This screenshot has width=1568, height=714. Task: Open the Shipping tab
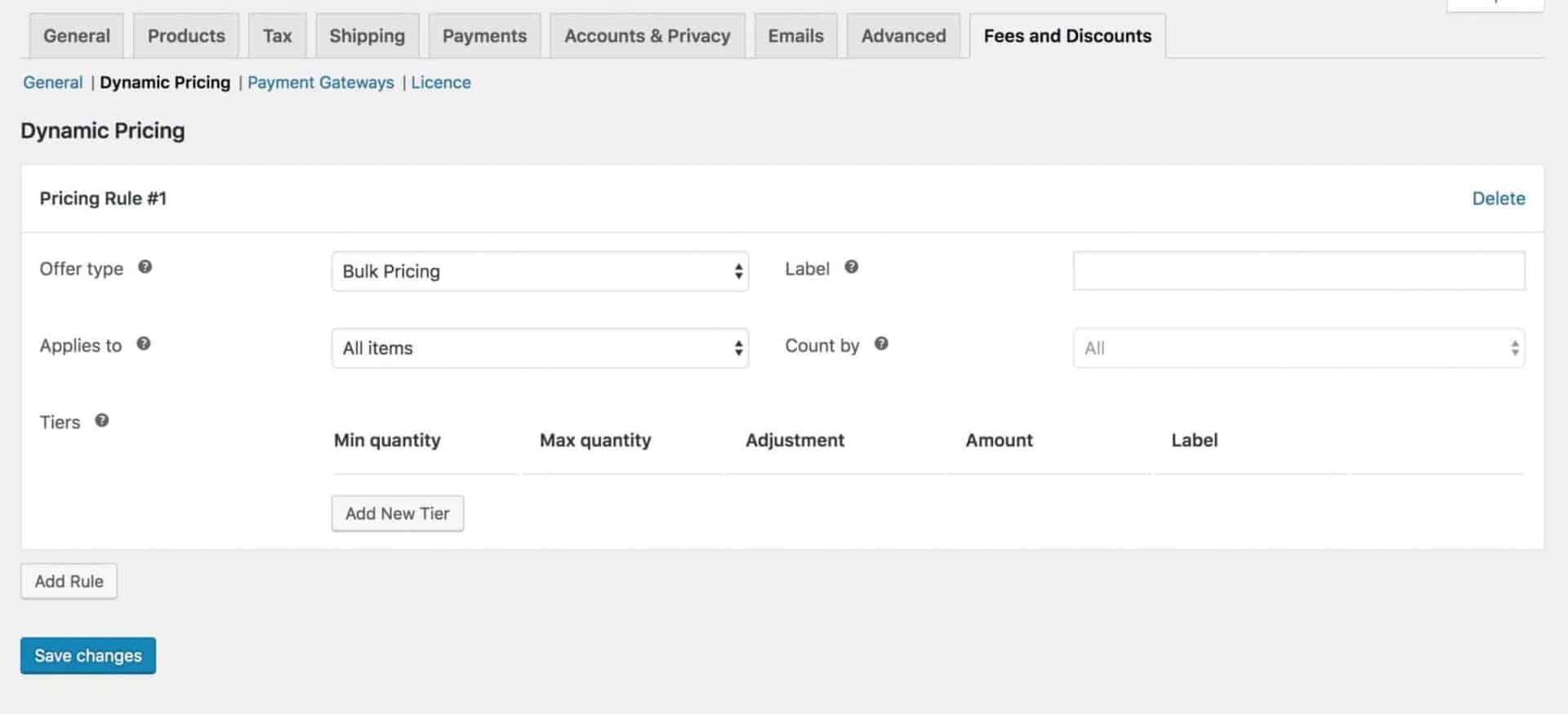click(x=367, y=36)
